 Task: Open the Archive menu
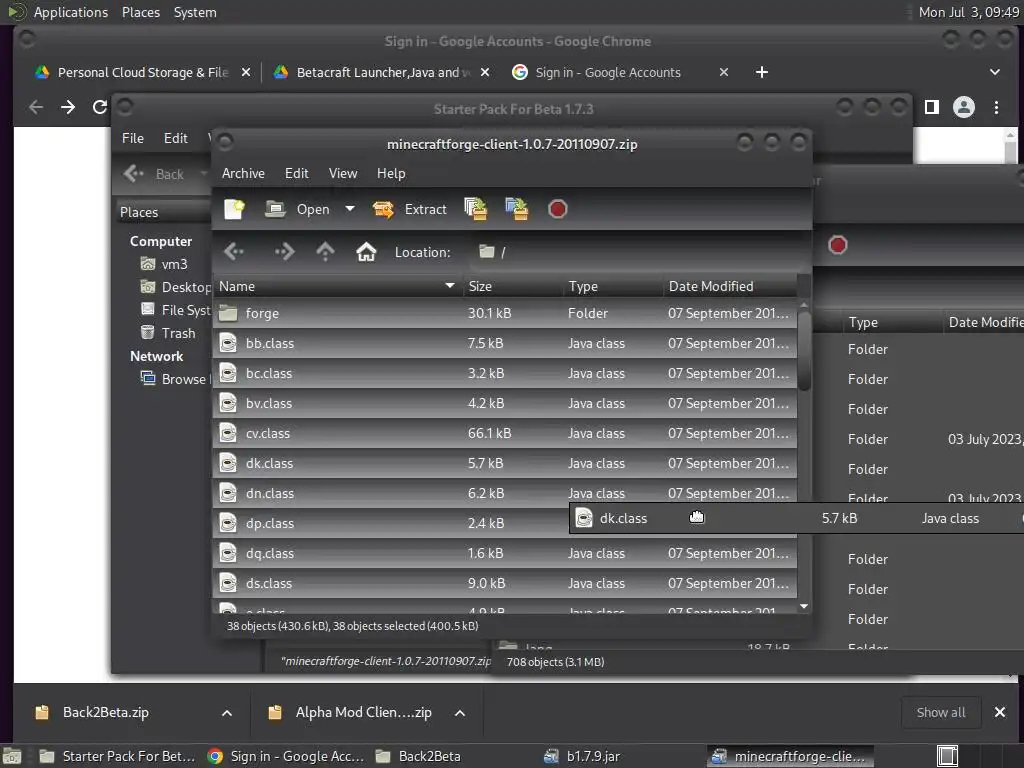tap(243, 173)
